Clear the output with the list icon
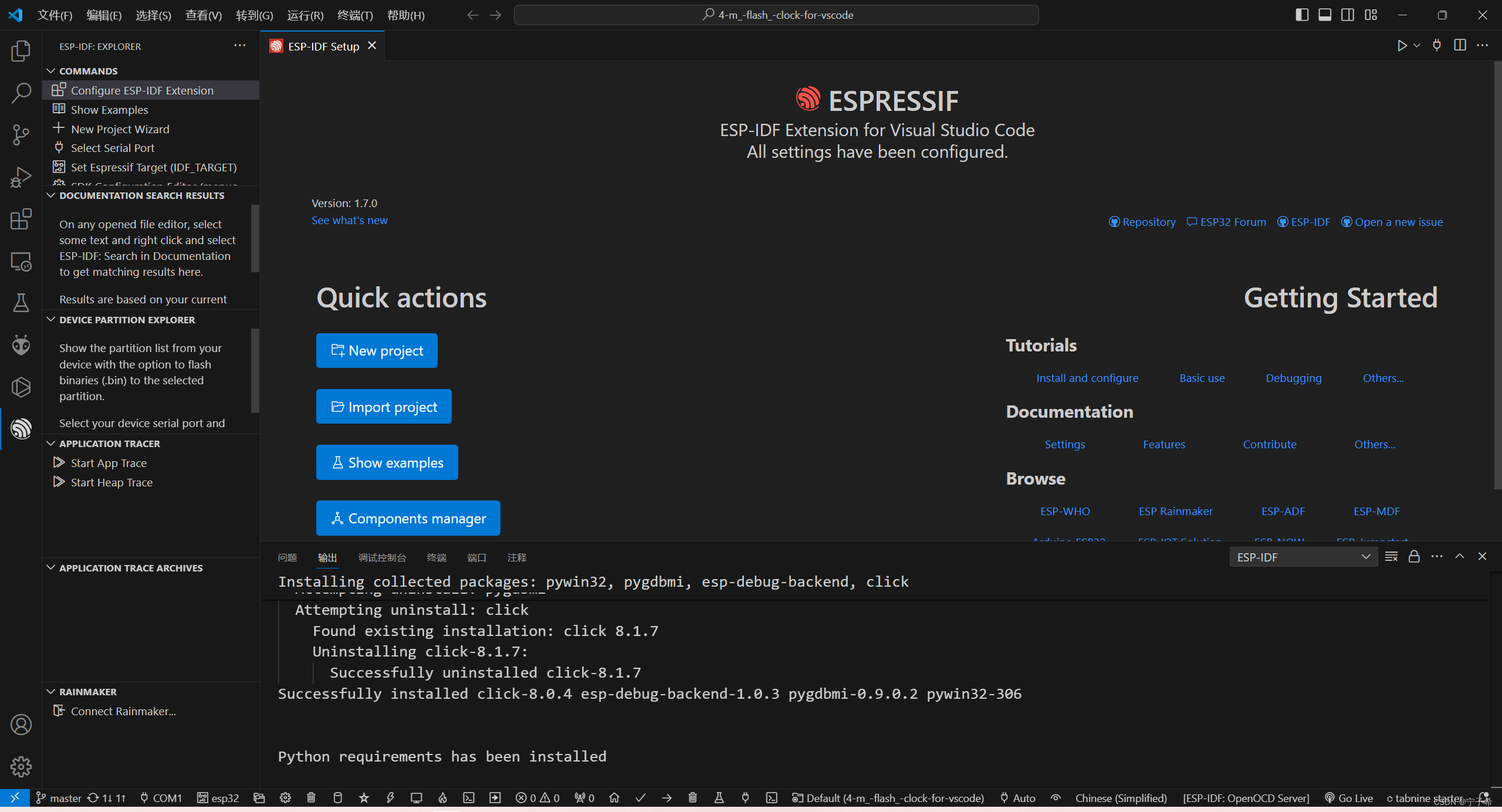 [1391, 557]
